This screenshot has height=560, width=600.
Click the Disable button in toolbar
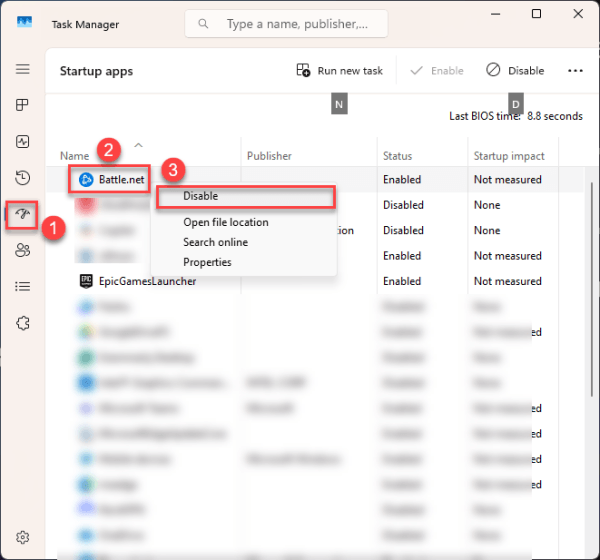(x=516, y=71)
